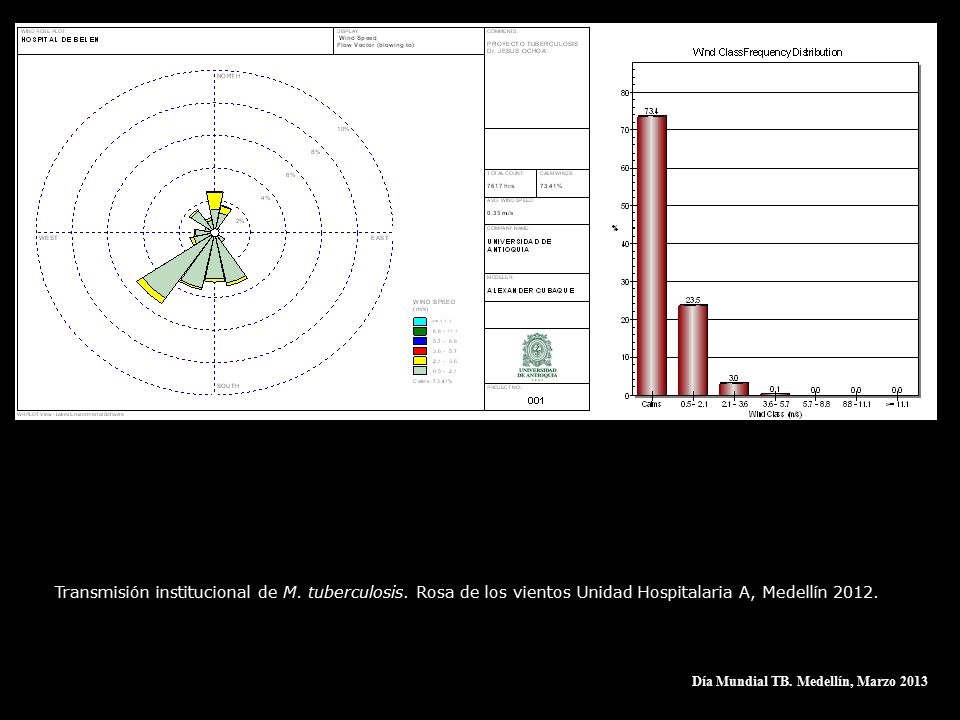Click the project number '001'

(535, 400)
